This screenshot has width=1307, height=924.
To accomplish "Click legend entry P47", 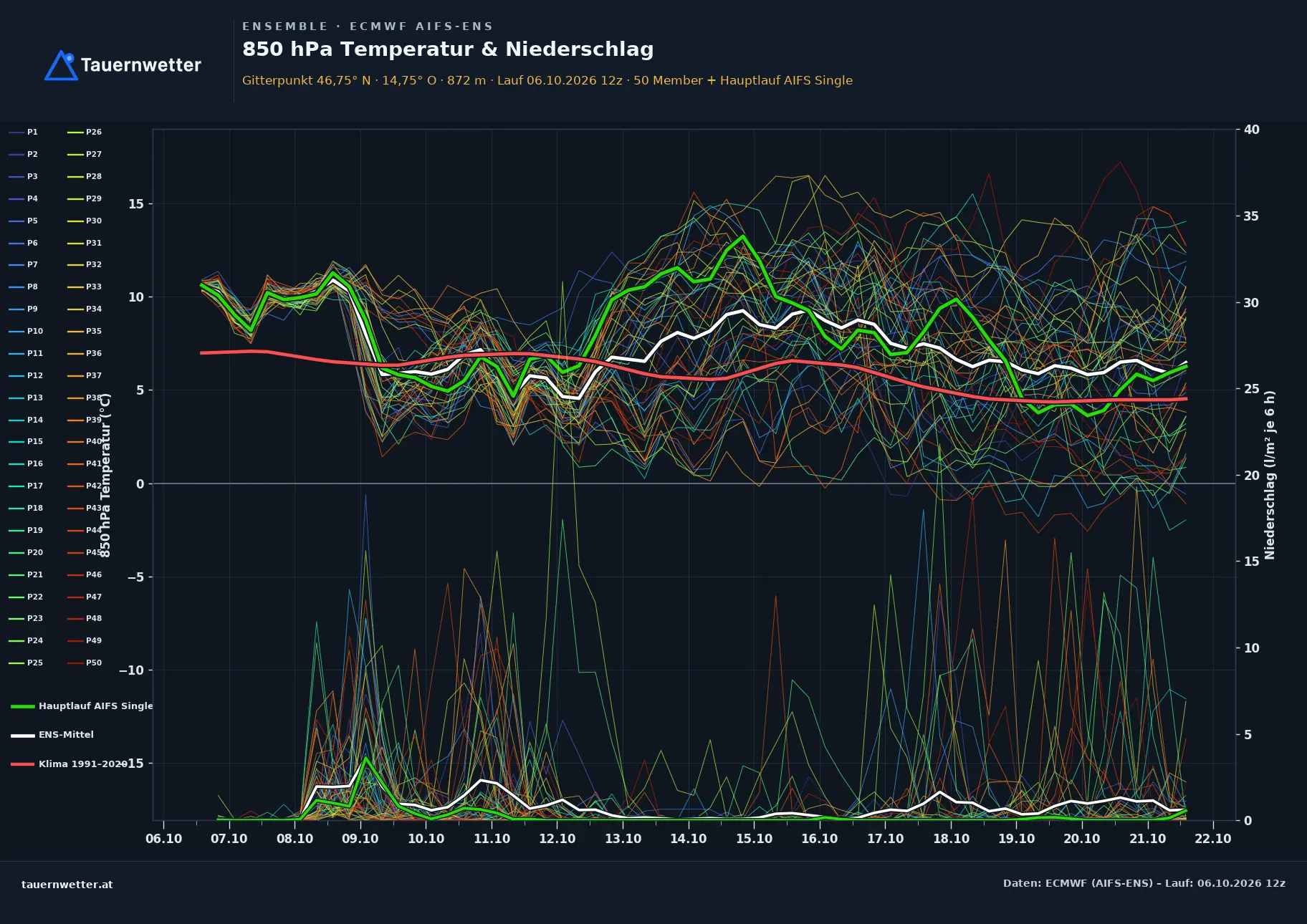I will click(x=85, y=597).
